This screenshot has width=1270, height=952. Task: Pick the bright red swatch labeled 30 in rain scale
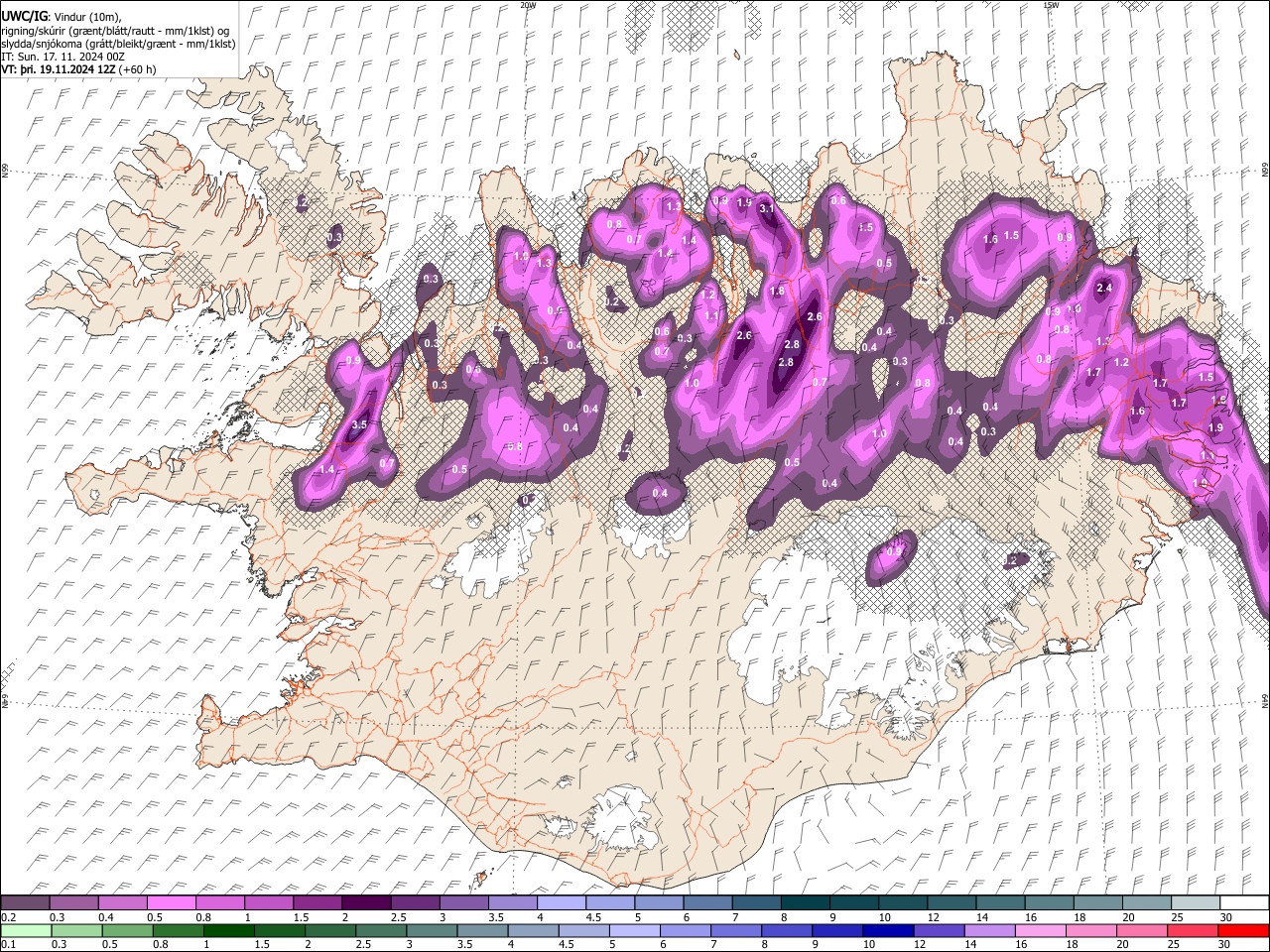pyautogui.click(x=1243, y=930)
